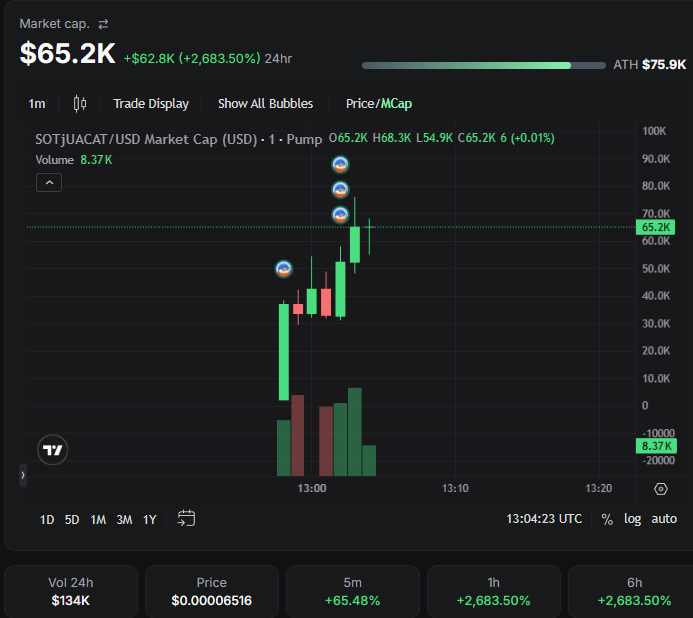
Task: Open the candlestick chart style menu
Action: tap(80, 104)
